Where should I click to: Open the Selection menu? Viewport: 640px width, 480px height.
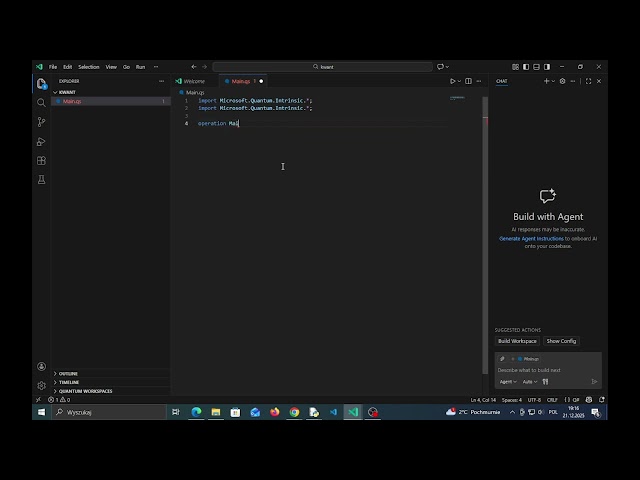89,67
